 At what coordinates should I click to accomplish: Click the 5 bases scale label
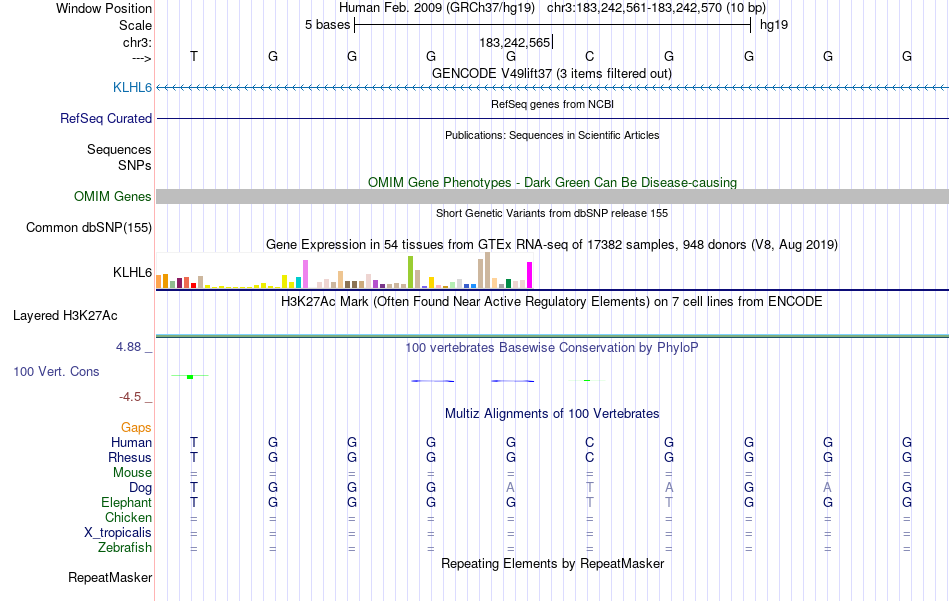click(327, 25)
